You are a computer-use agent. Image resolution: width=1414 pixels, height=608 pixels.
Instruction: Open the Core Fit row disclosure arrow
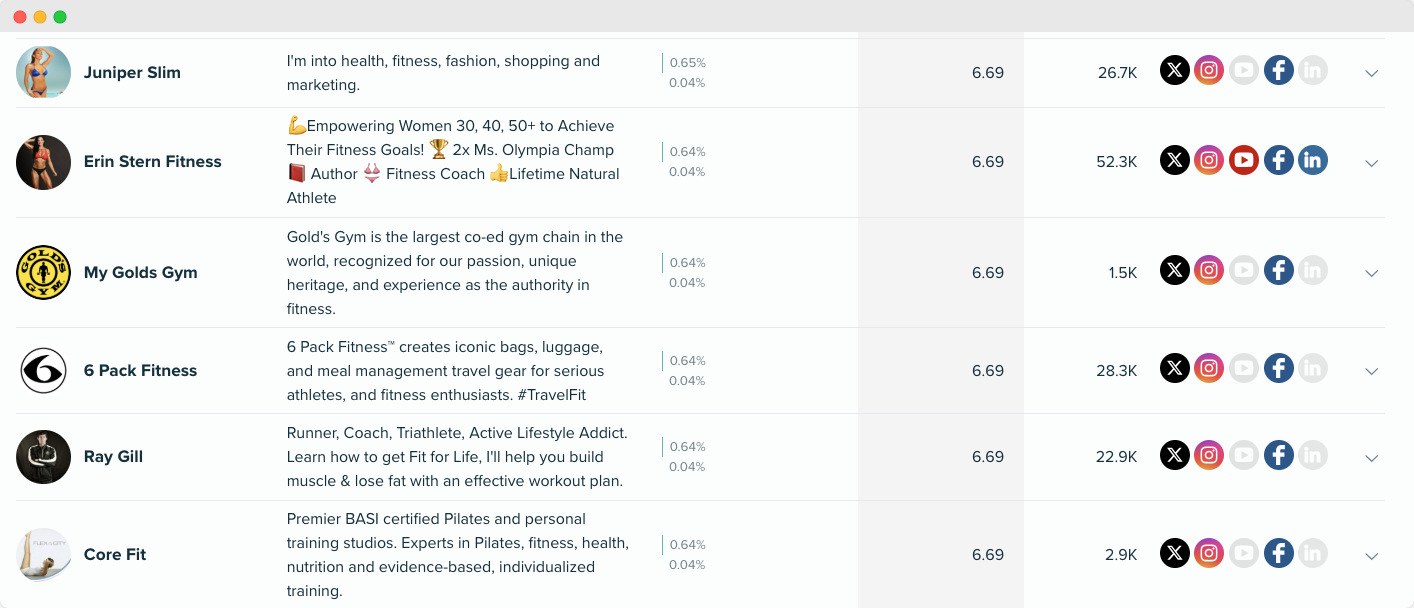pos(1371,555)
